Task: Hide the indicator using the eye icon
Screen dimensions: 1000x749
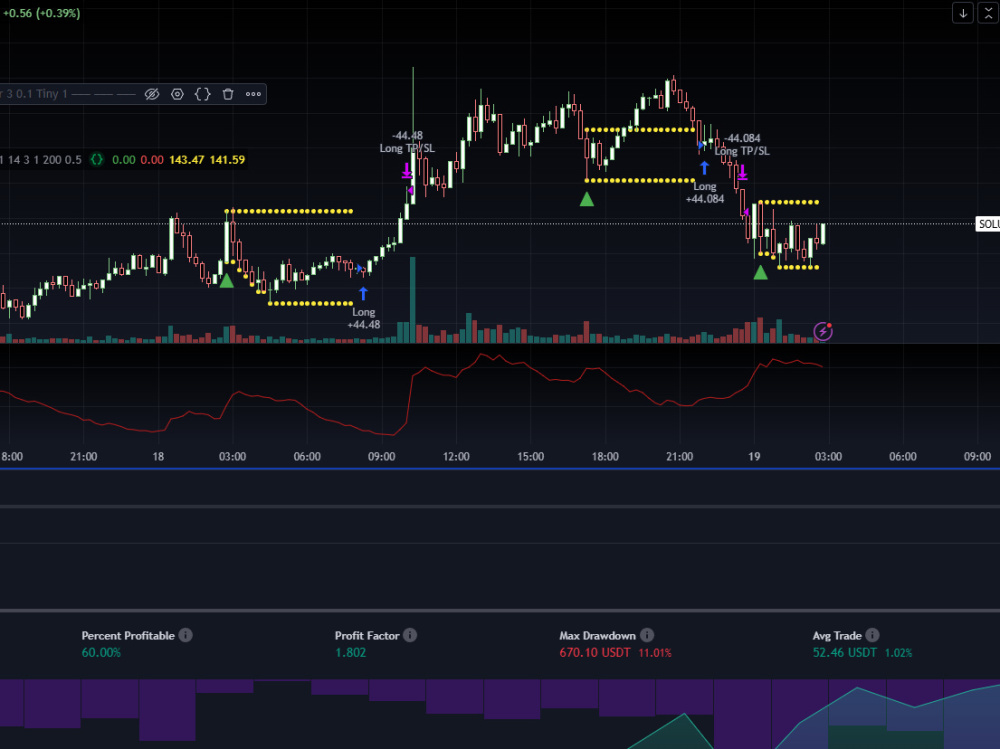Action: click(152, 94)
